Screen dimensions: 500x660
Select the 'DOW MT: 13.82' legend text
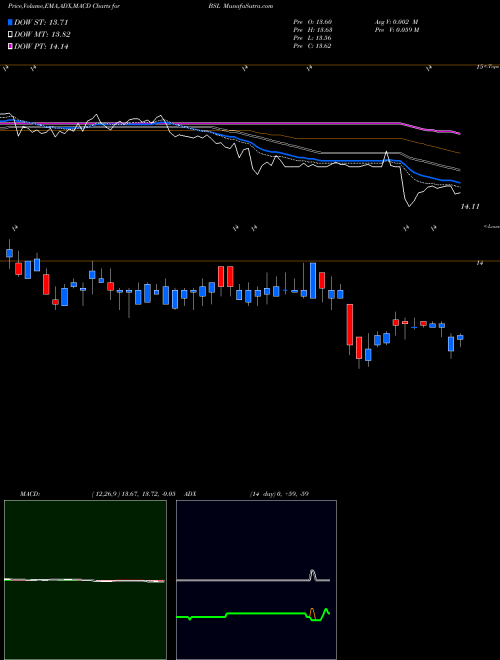tap(42, 35)
